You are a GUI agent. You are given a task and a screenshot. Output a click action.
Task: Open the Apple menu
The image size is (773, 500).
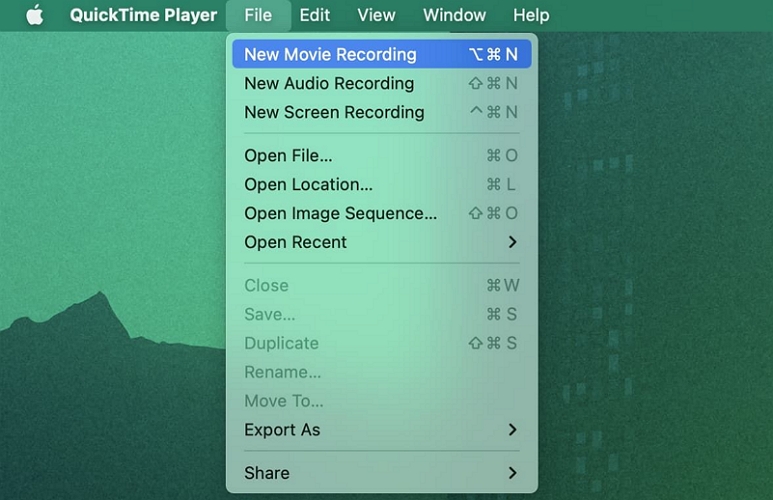click(x=35, y=15)
